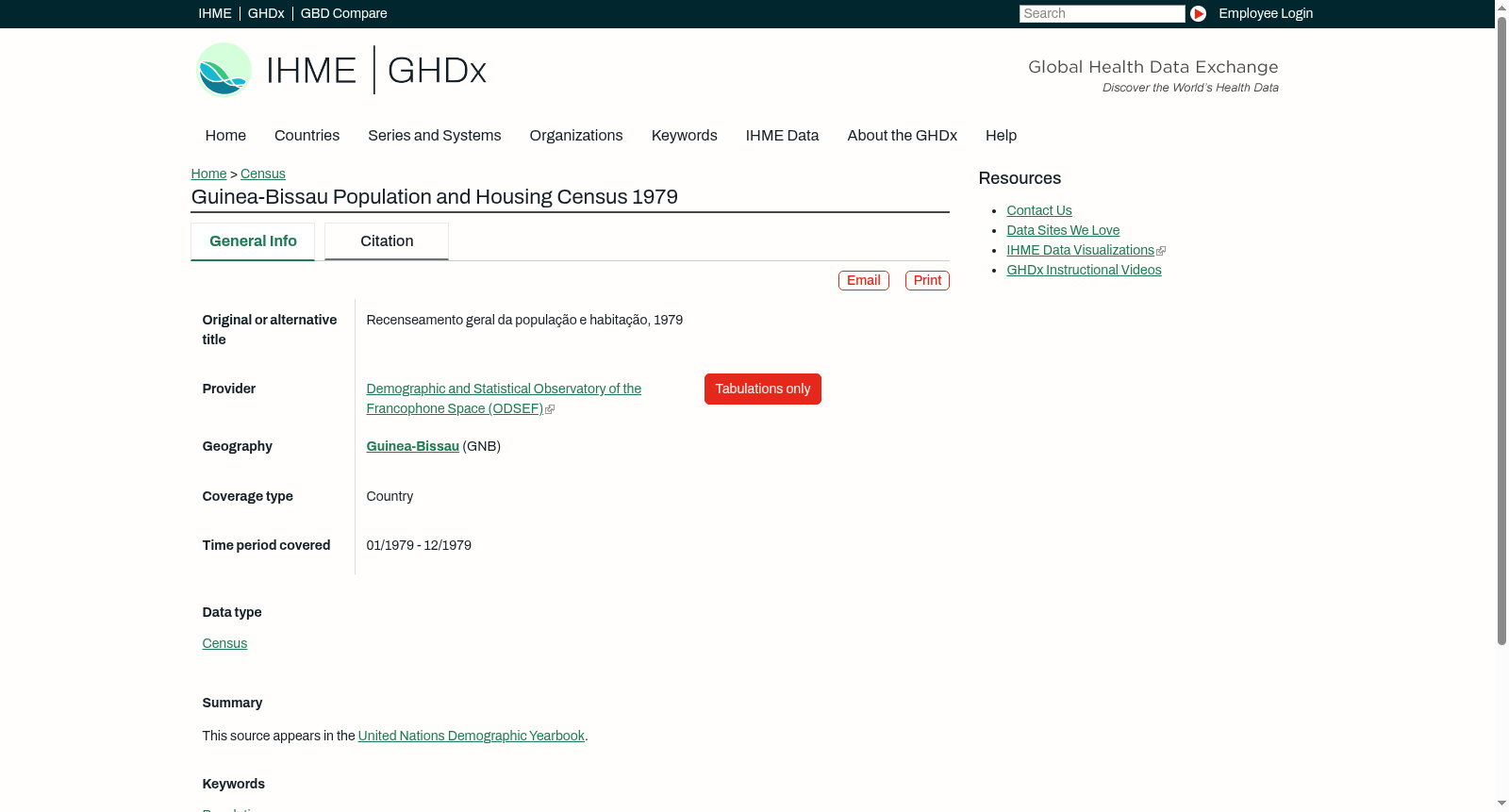Click the scrollbar up arrow
1509x812 pixels.
[x=1501, y=7]
